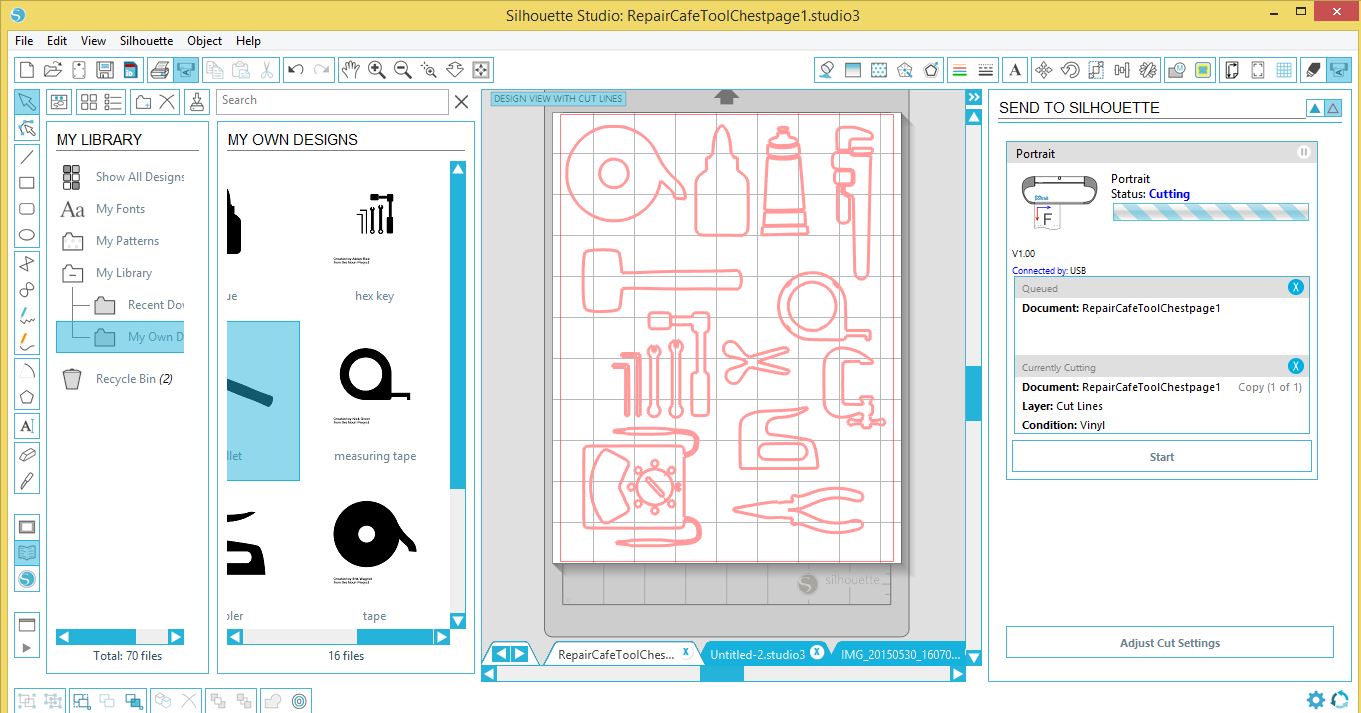Viewport: 1361px width, 713px height.
Task: Pick the Draw an Ellipse tool
Action: pos(27,236)
